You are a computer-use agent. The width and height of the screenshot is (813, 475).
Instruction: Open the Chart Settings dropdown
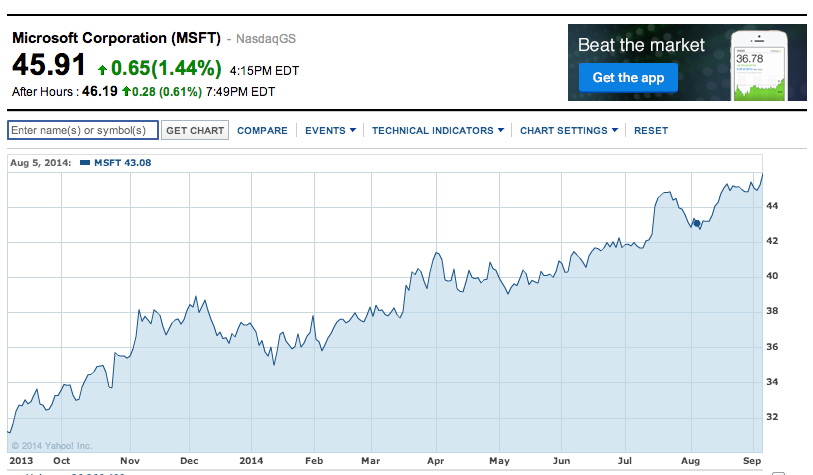(x=568, y=131)
